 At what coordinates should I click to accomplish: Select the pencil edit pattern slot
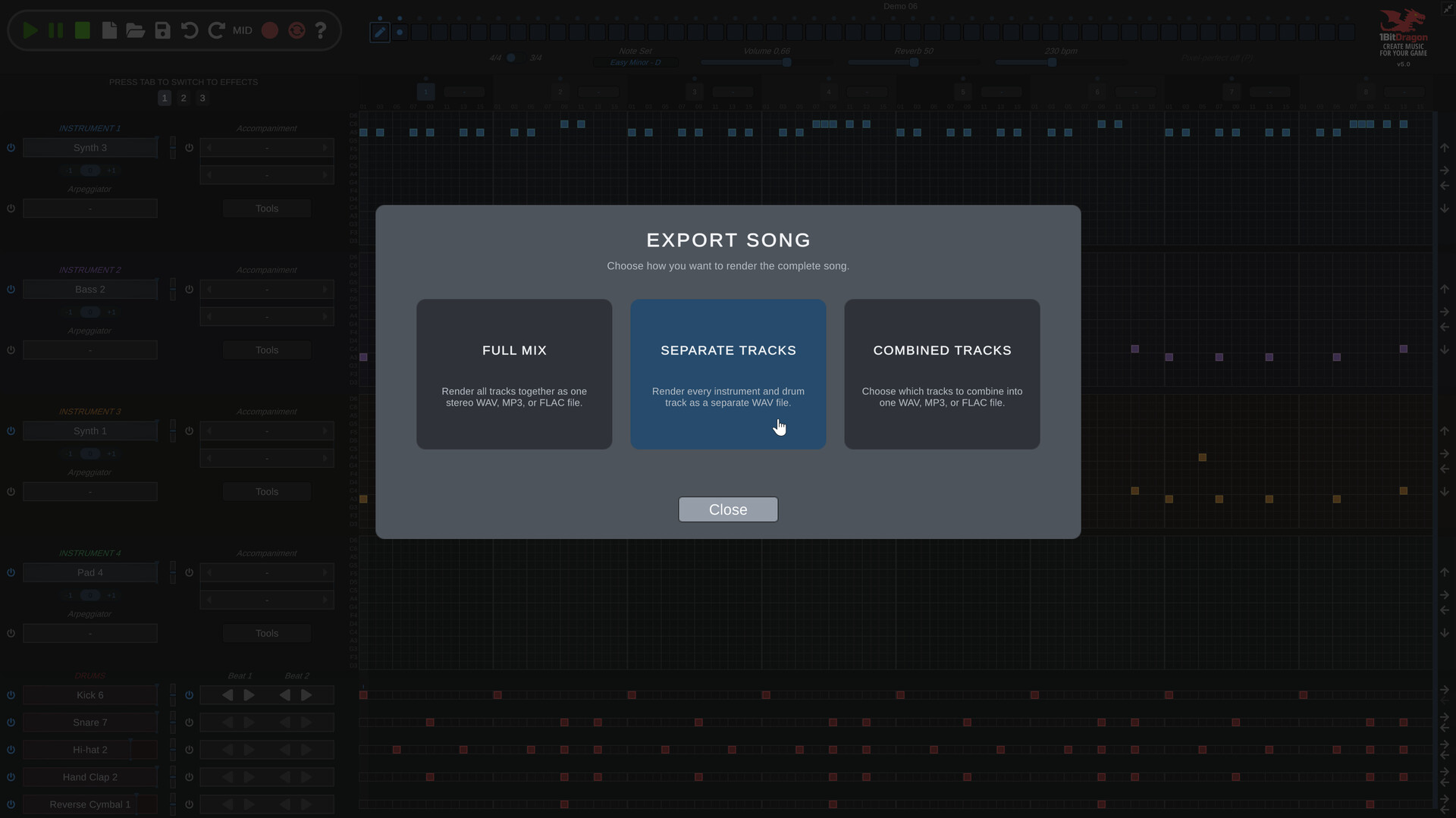(x=380, y=32)
